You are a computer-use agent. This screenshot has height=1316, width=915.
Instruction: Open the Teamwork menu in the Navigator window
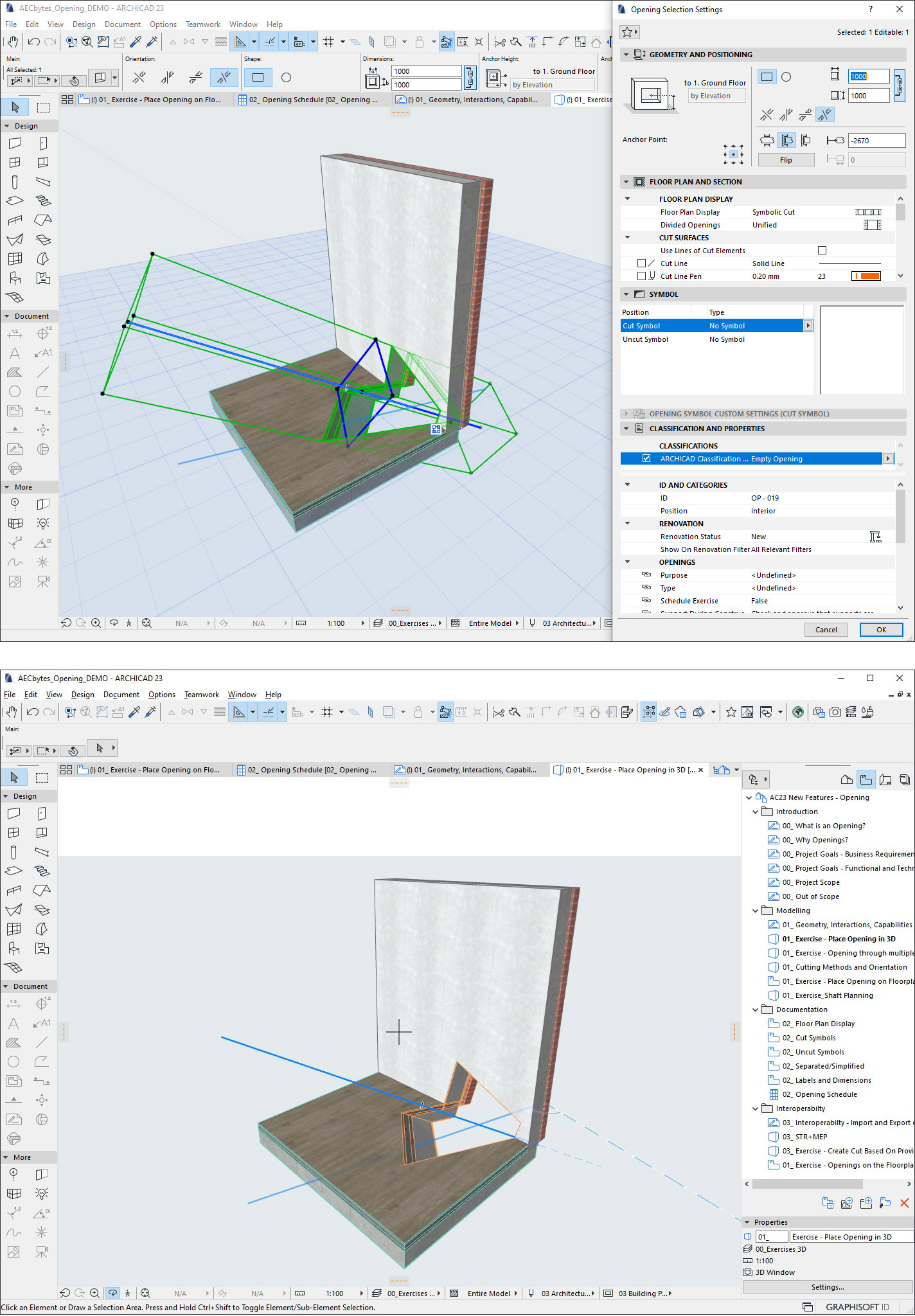[202, 695]
